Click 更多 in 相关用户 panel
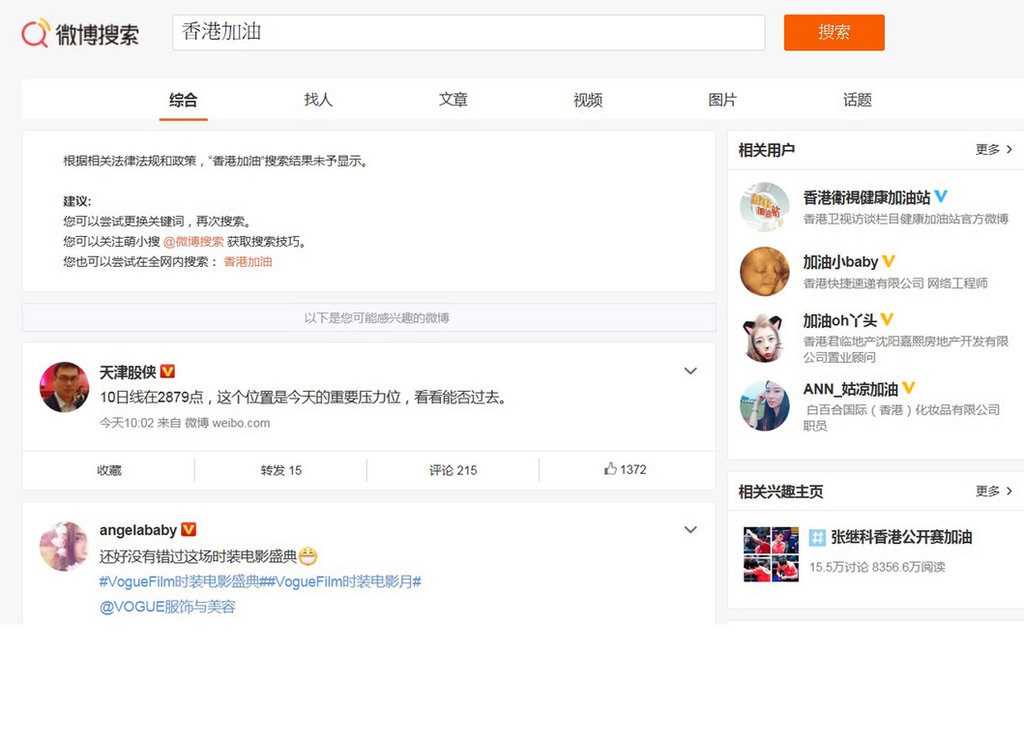Screen dimensions: 1024x743 [x=993, y=150]
